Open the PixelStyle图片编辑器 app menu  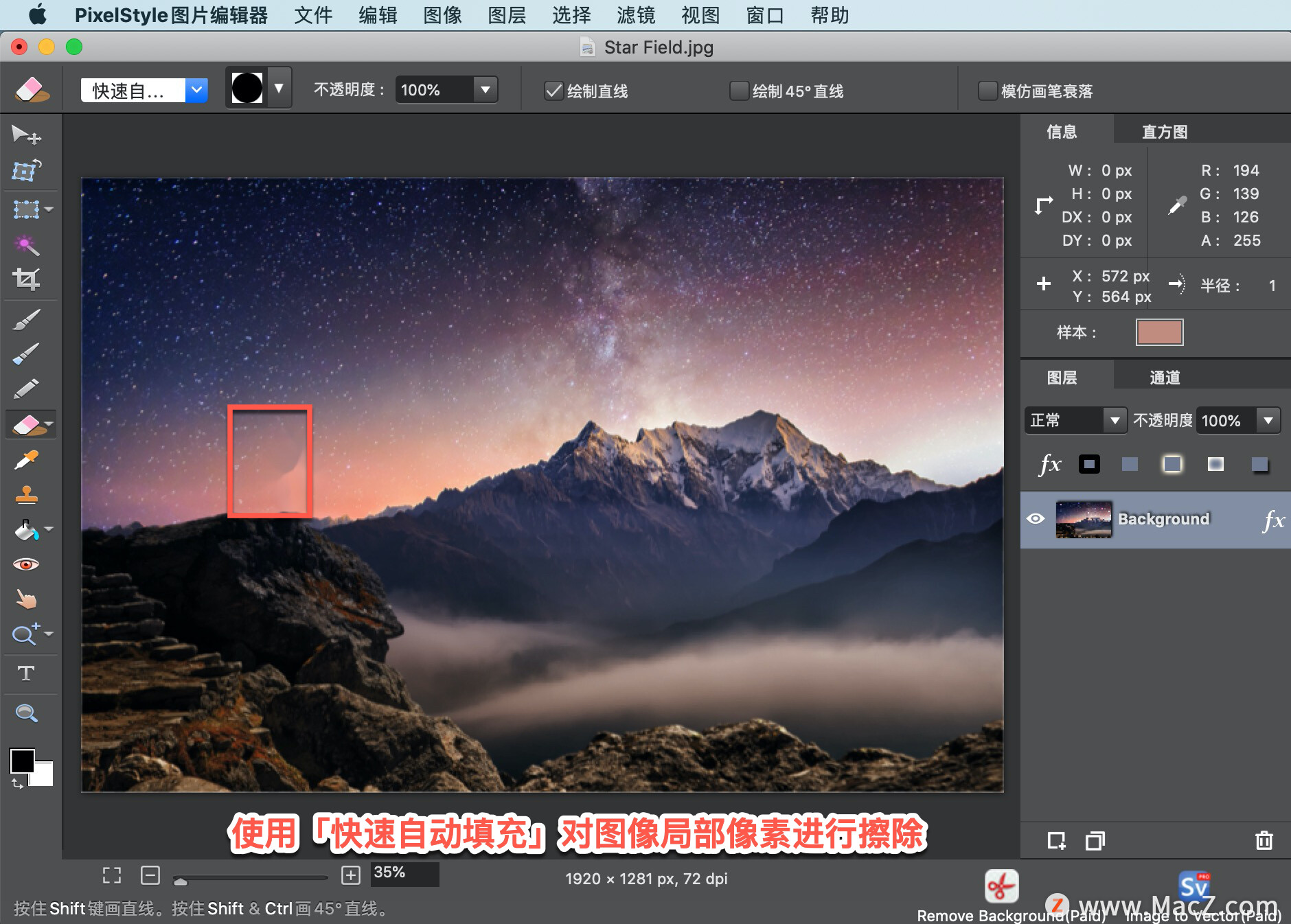click(x=171, y=15)
